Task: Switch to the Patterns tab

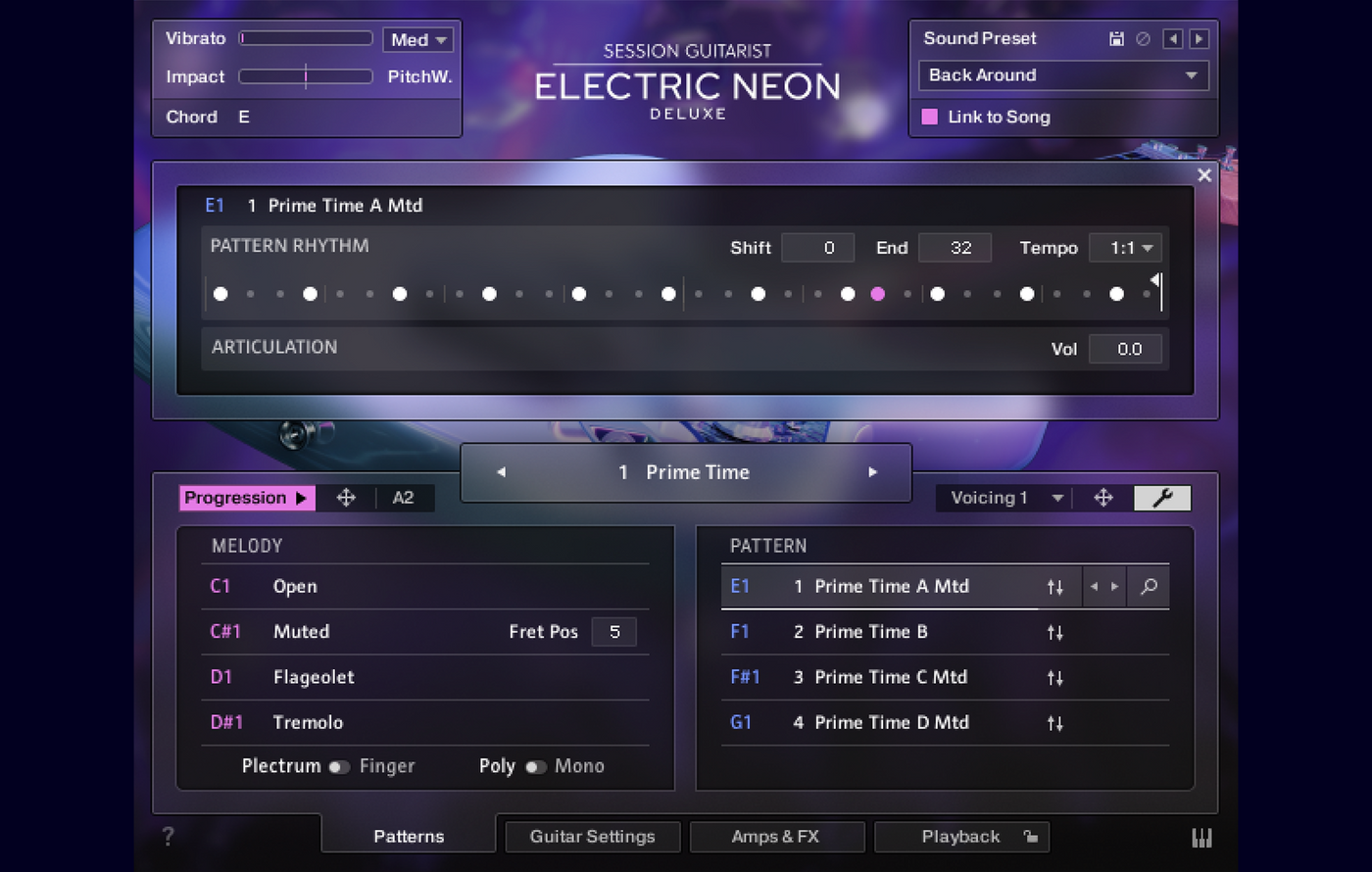Action: point(409,837)
